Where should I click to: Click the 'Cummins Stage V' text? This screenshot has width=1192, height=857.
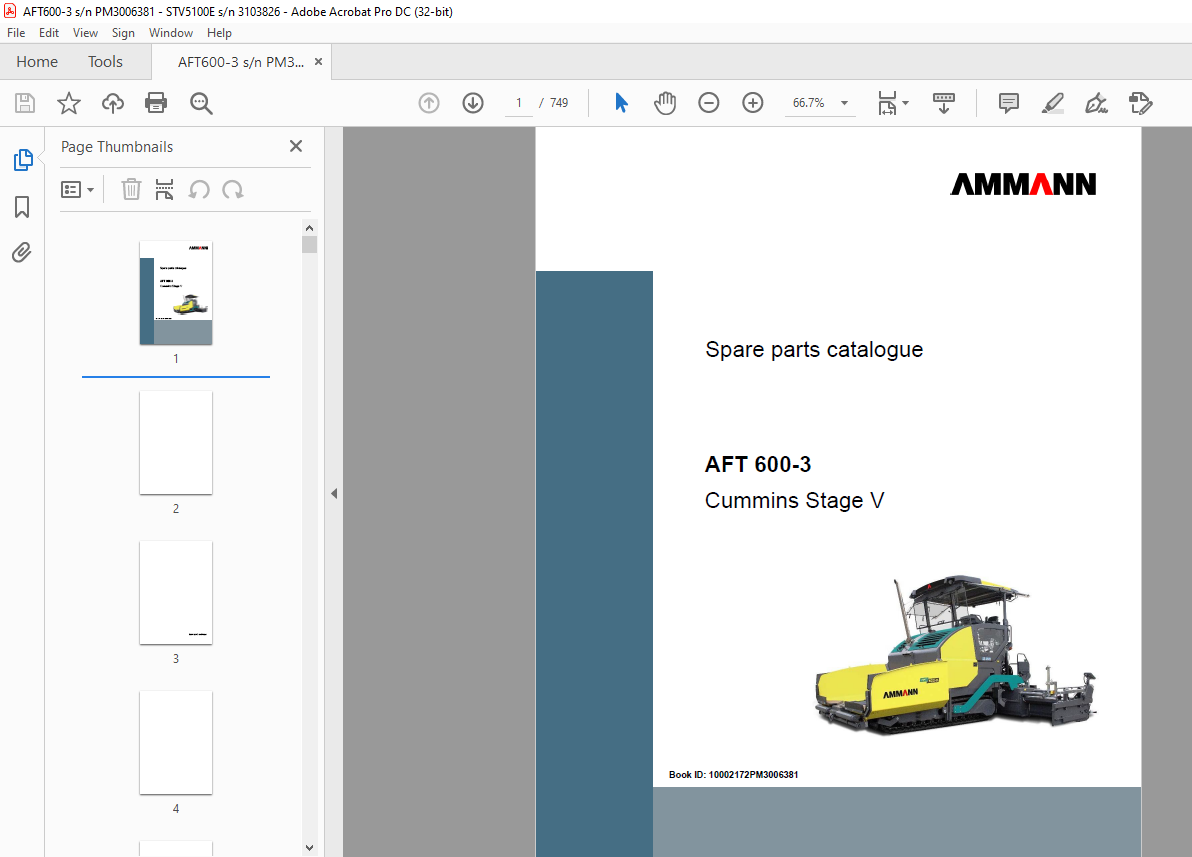(794, 500)
